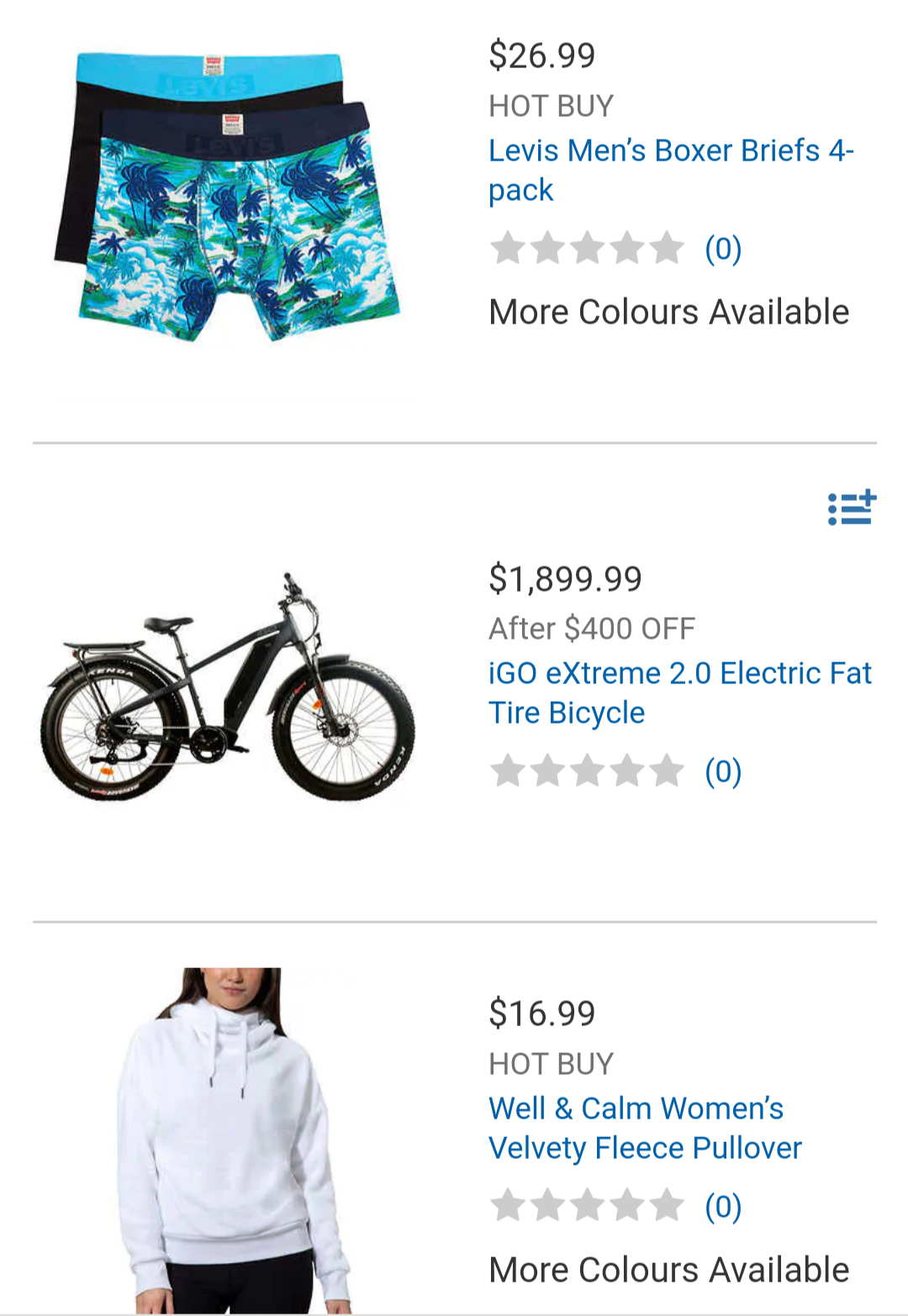
Task: Select the $1,899.99 bicycle price
Action: pos(565,578)
